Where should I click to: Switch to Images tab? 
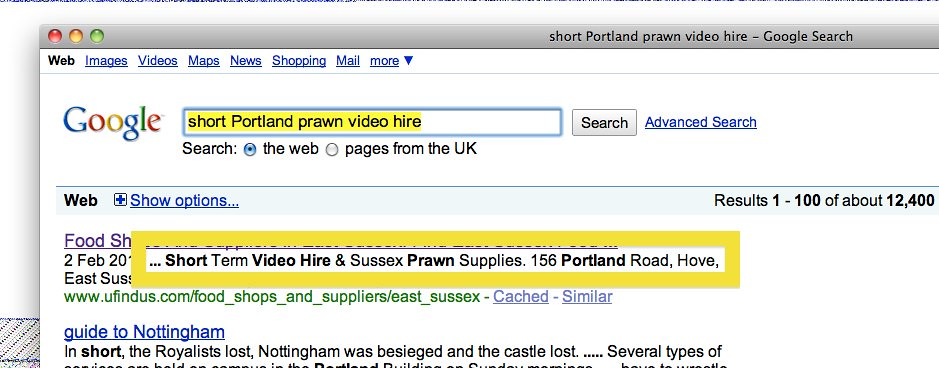point(106,60)
